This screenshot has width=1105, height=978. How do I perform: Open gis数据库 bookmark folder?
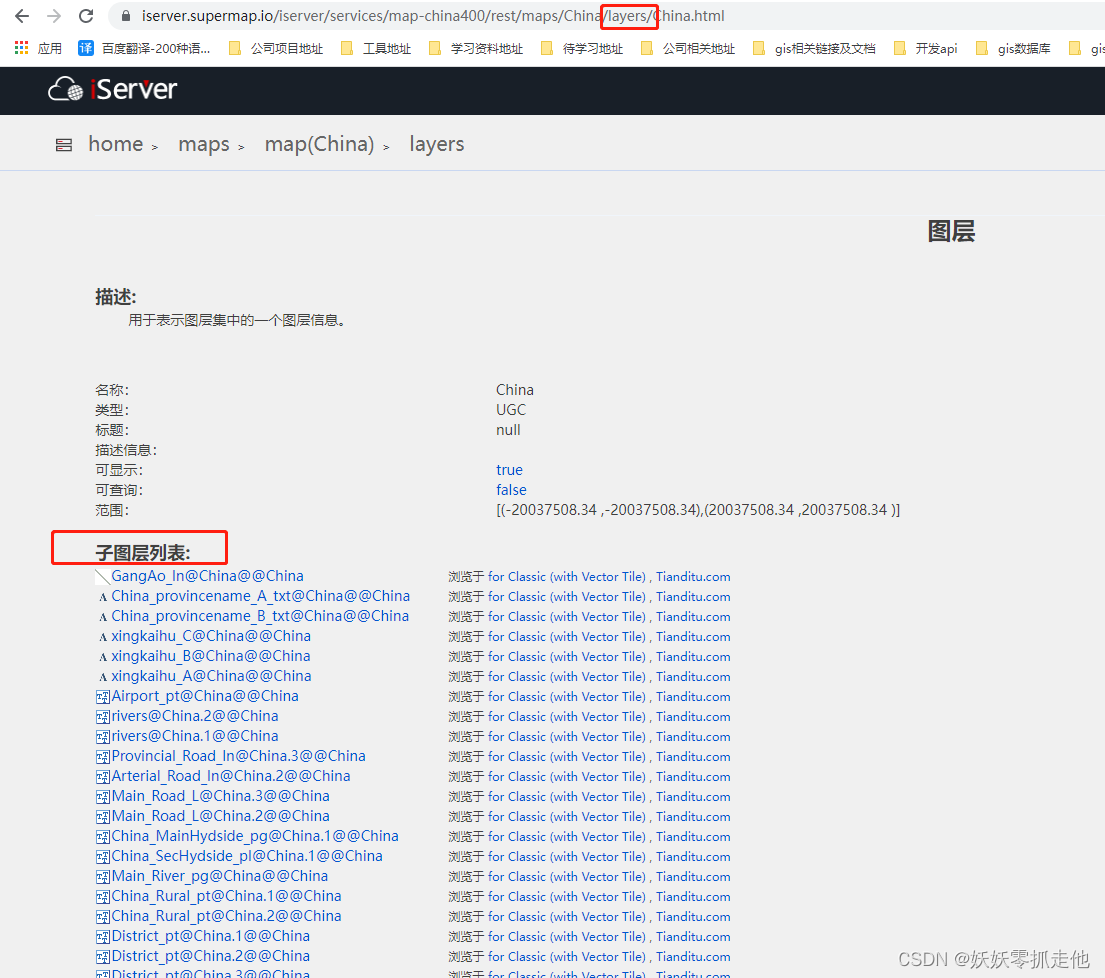pyautogui.click(x=1013, y=48)
